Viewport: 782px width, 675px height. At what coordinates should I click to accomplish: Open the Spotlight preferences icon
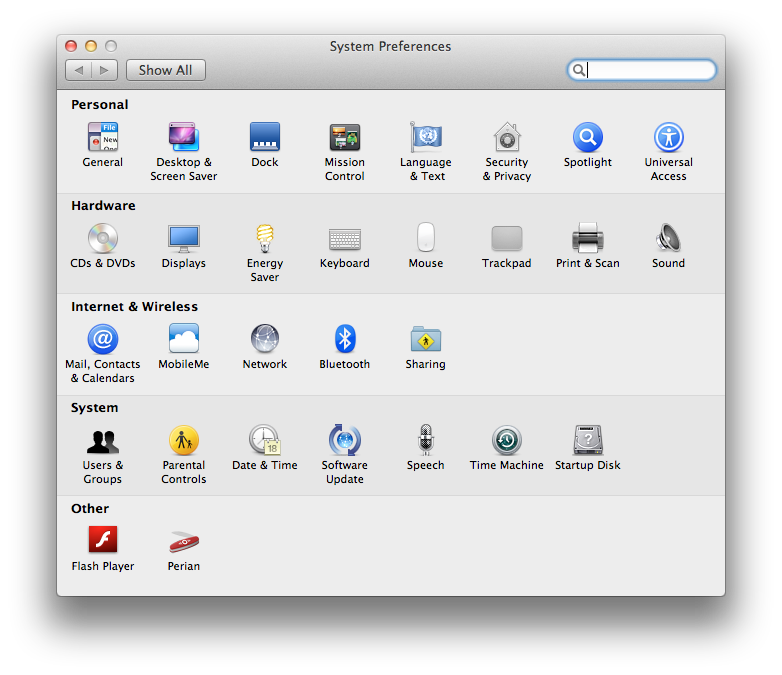588,138
